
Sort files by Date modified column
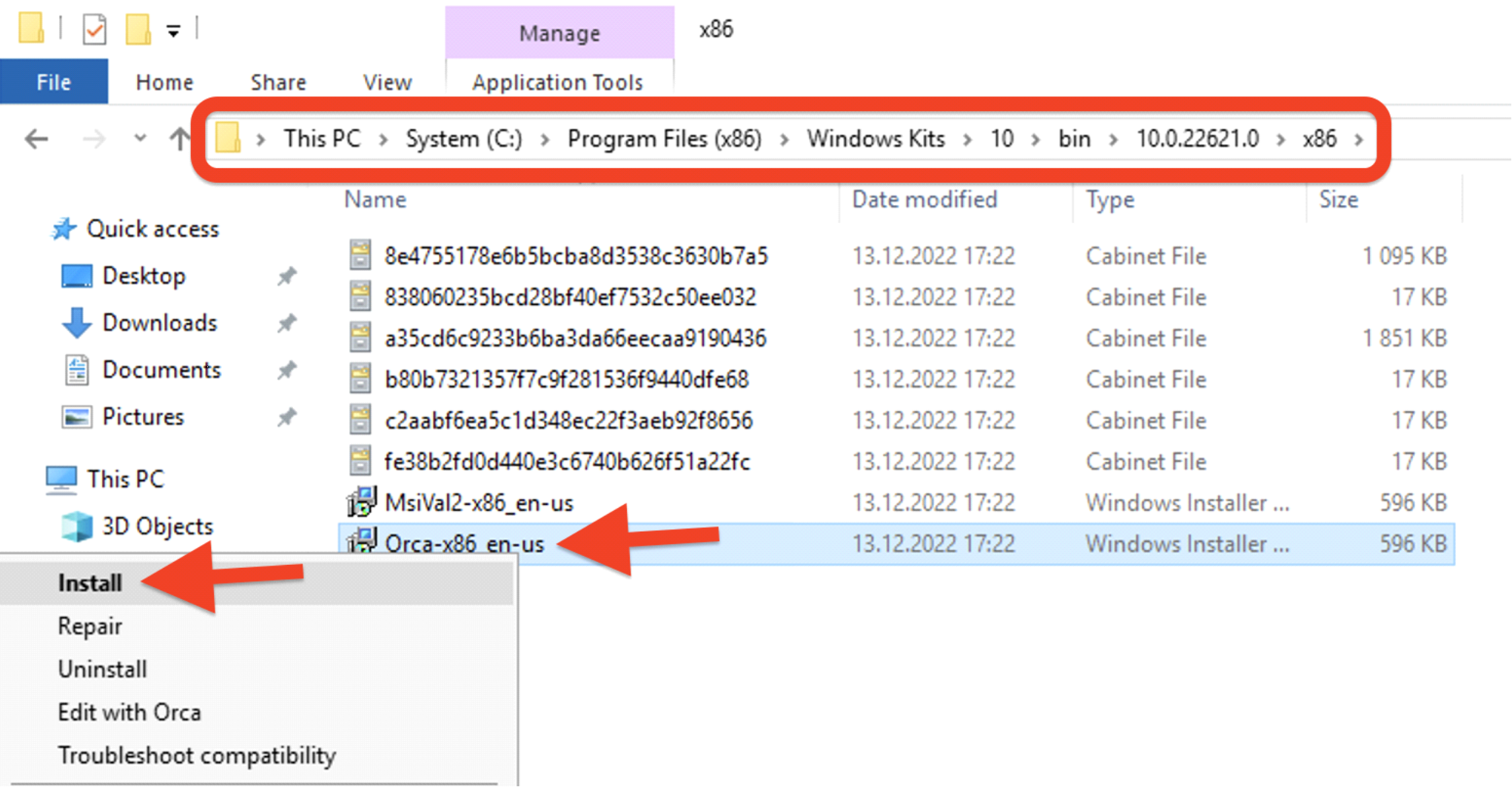click(x=924, y=200)
